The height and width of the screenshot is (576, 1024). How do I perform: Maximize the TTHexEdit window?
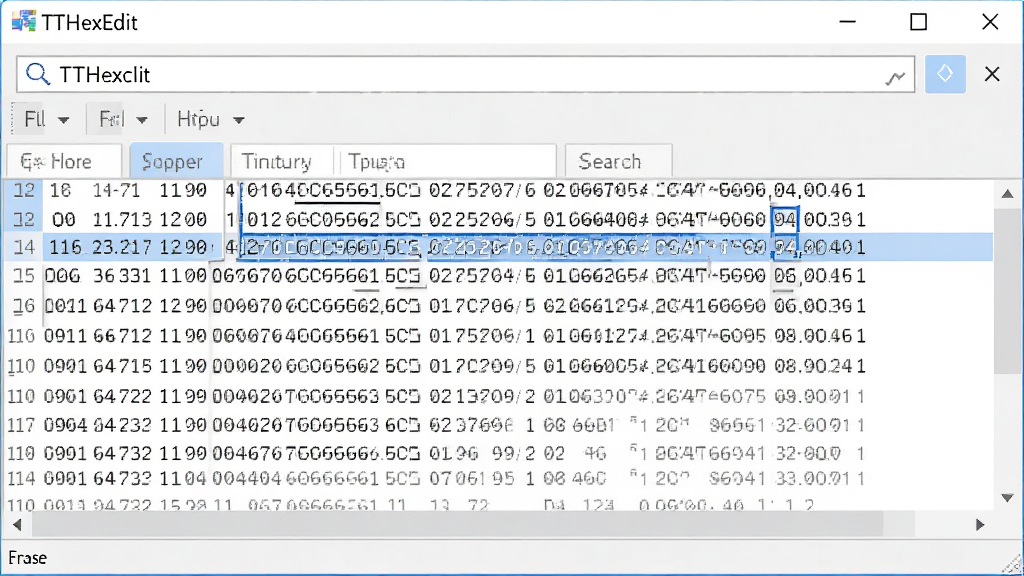click(918, 22)
